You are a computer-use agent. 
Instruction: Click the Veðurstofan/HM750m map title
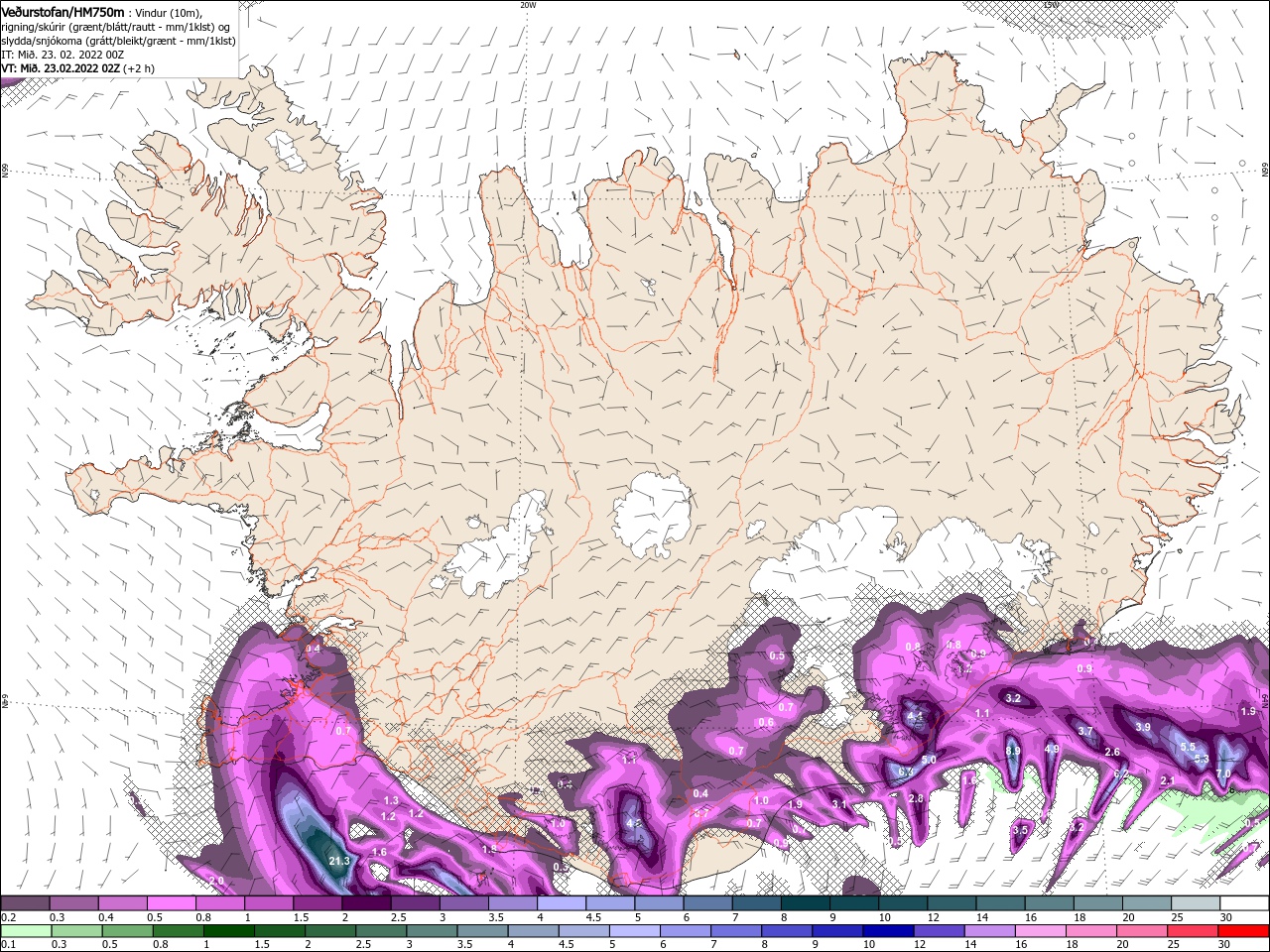pyautogui.click(x=63, y=11)
